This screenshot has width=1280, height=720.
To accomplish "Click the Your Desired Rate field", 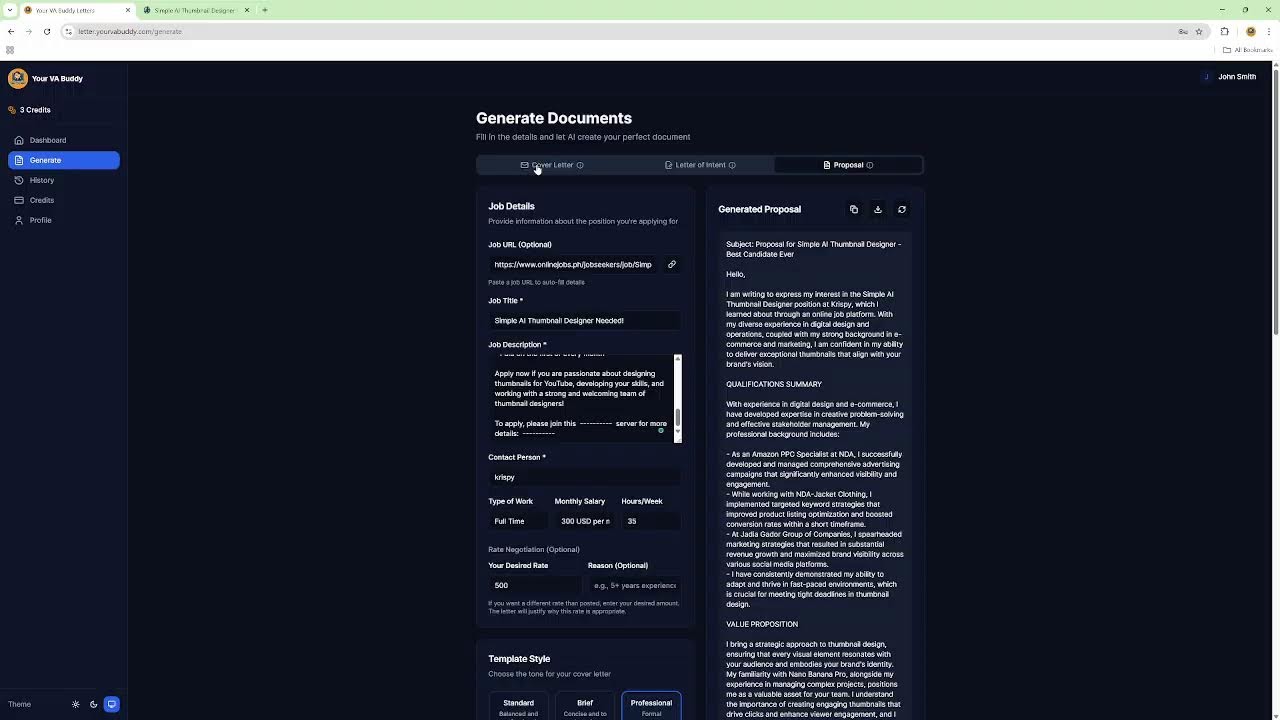I will click(535, 585).
